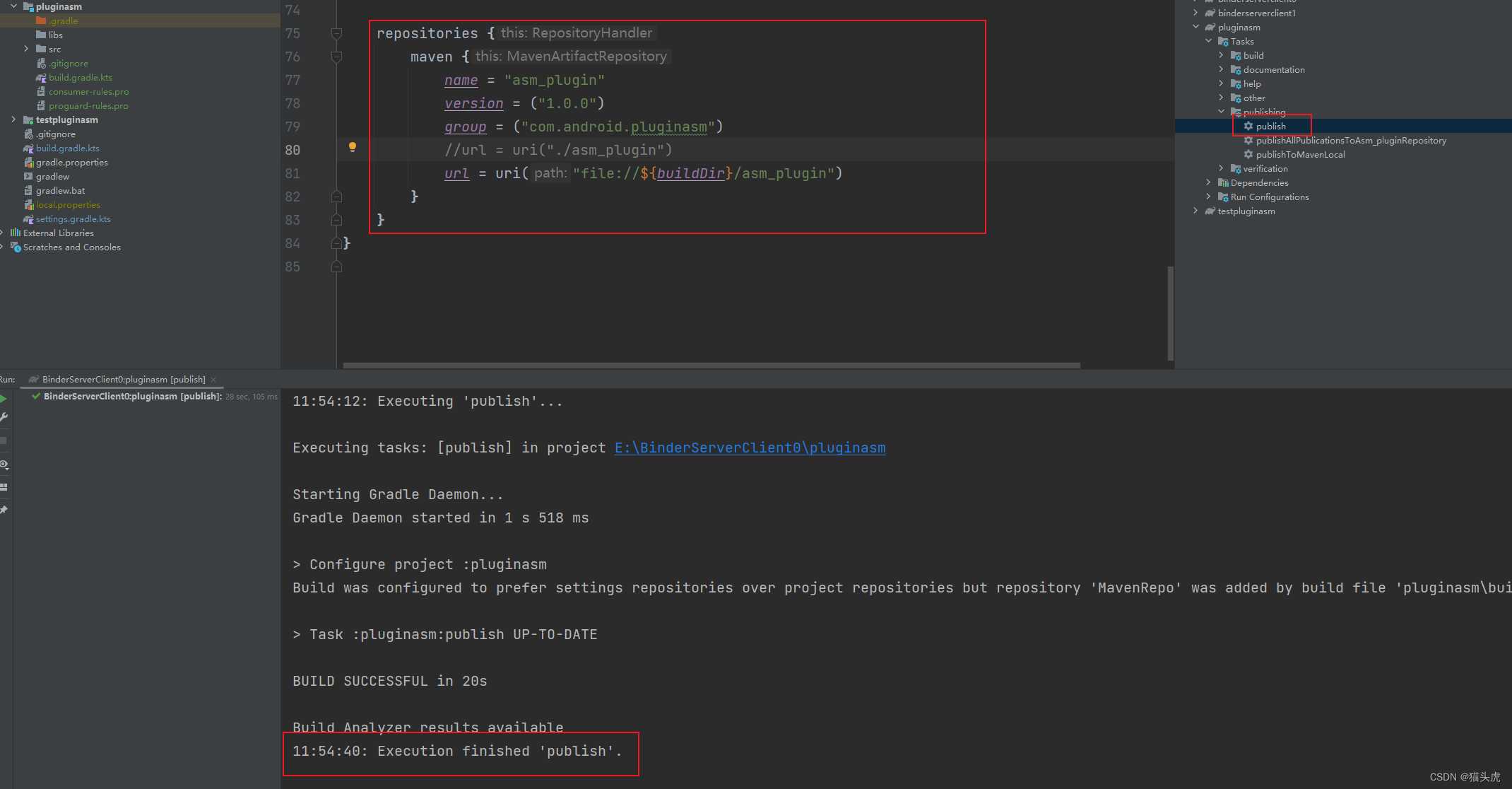Expand the testpluginasm module in project tree
Image resolution: width=1512 pixels, height=789 pixels.
coord(13,119)
